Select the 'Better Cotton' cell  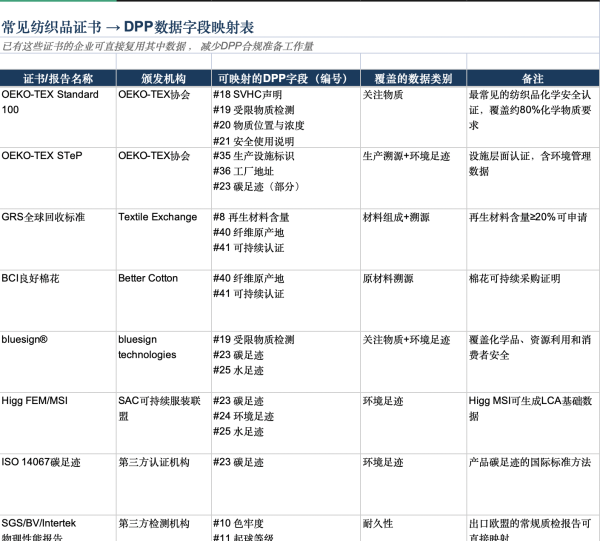164,301
